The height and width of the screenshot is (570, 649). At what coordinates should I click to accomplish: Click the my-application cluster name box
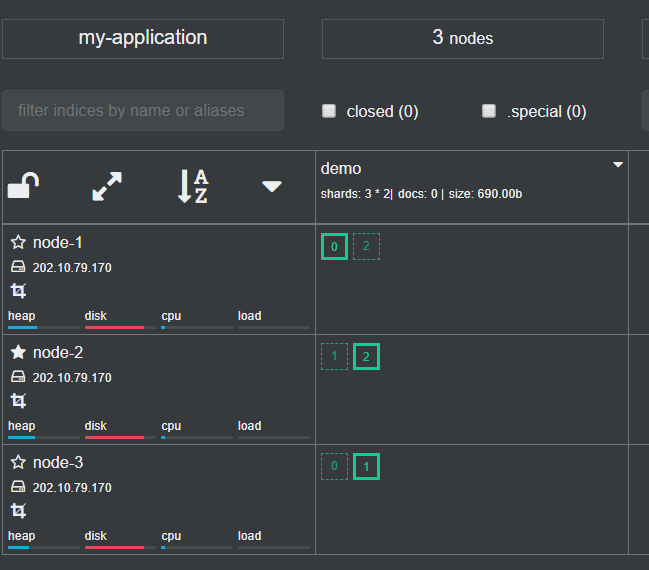143,39
